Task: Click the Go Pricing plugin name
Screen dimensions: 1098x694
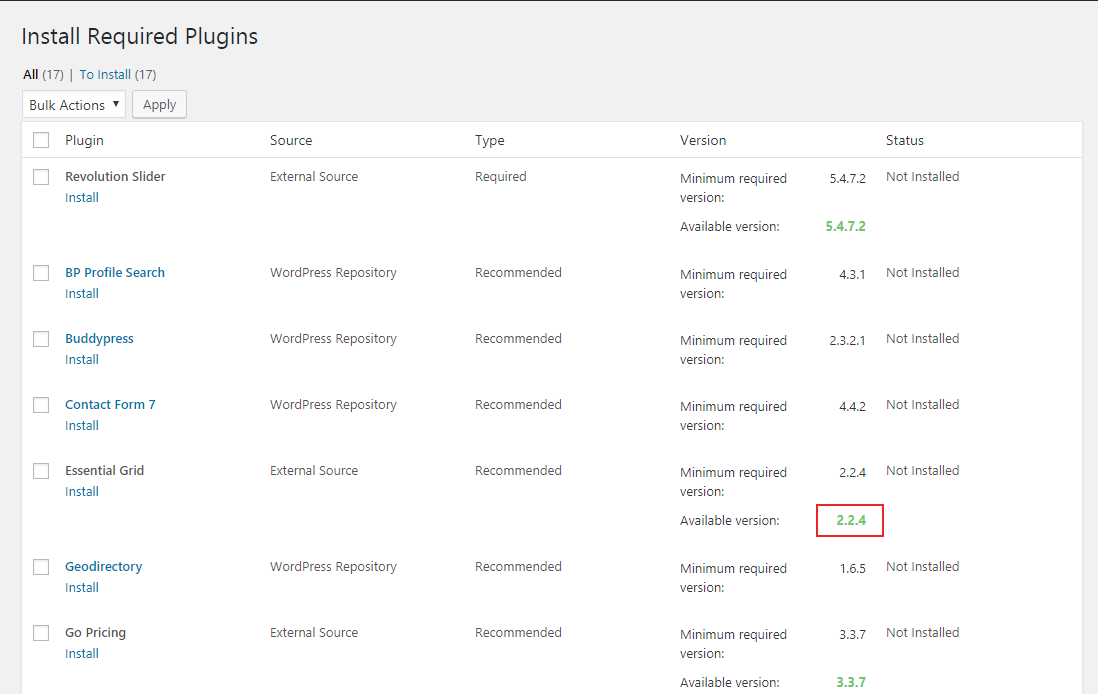Action: 95,632
